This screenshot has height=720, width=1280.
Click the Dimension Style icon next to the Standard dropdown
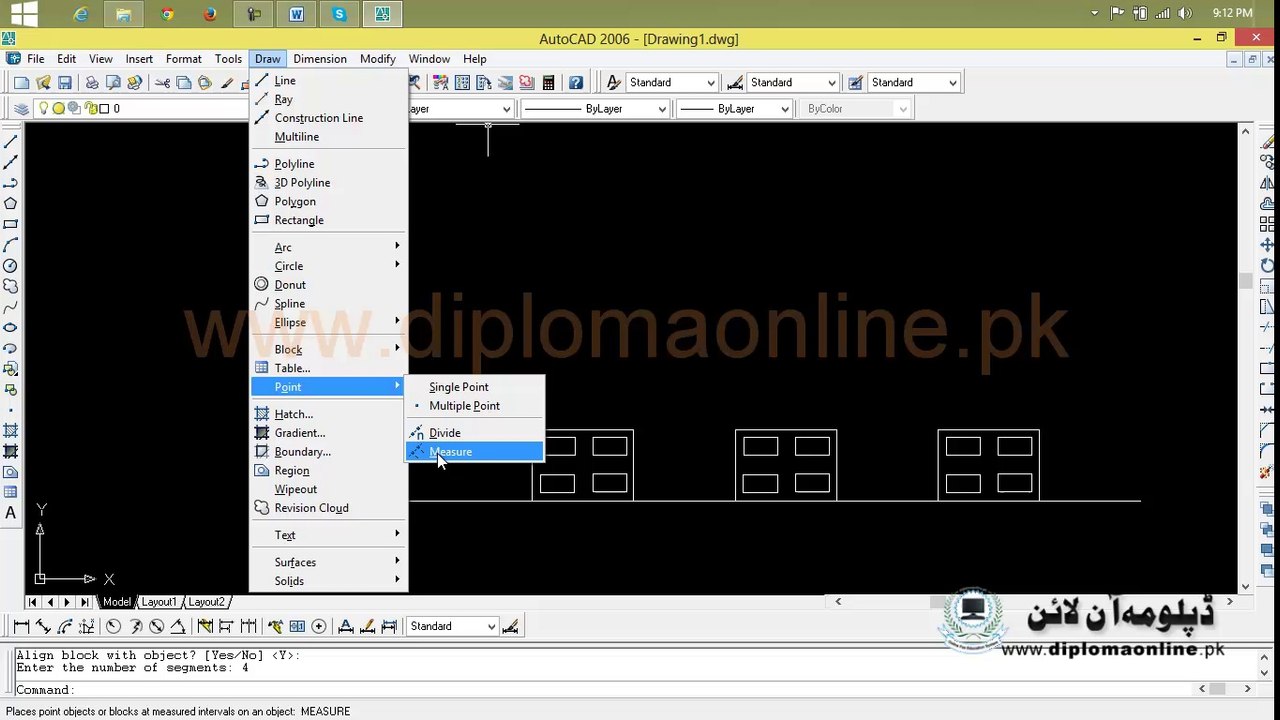(510, 627)
